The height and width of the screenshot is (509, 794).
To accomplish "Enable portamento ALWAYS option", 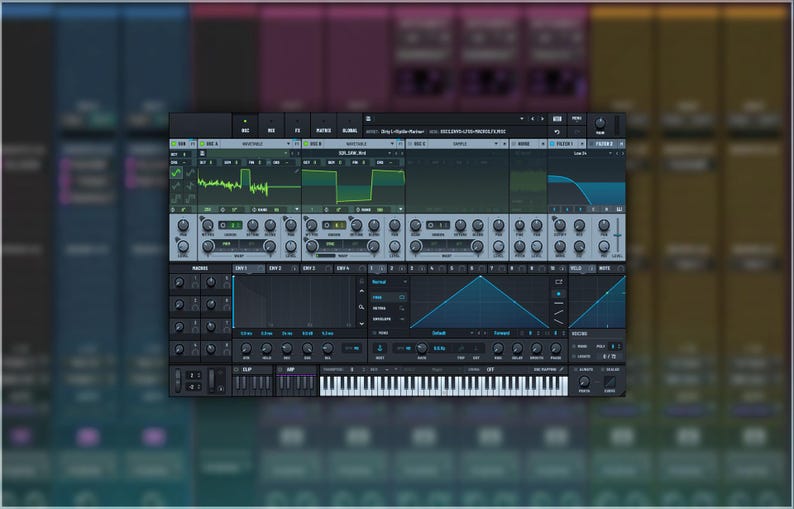I will click(575, 370).
